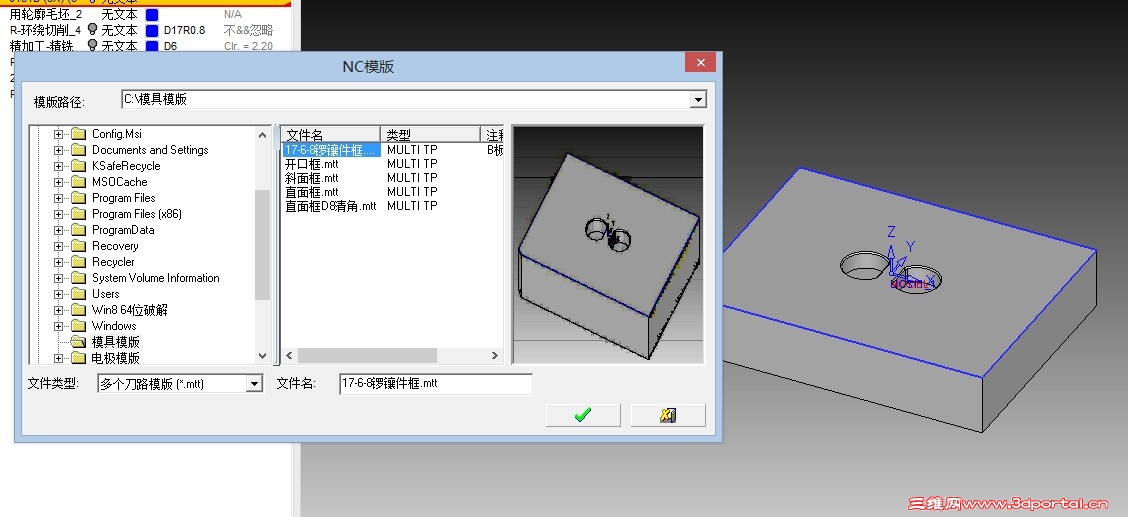The height and width of the screenshot is (517, 1128).
Task: Expand the Program Files (x86) node
Action: tap(58, 214)
